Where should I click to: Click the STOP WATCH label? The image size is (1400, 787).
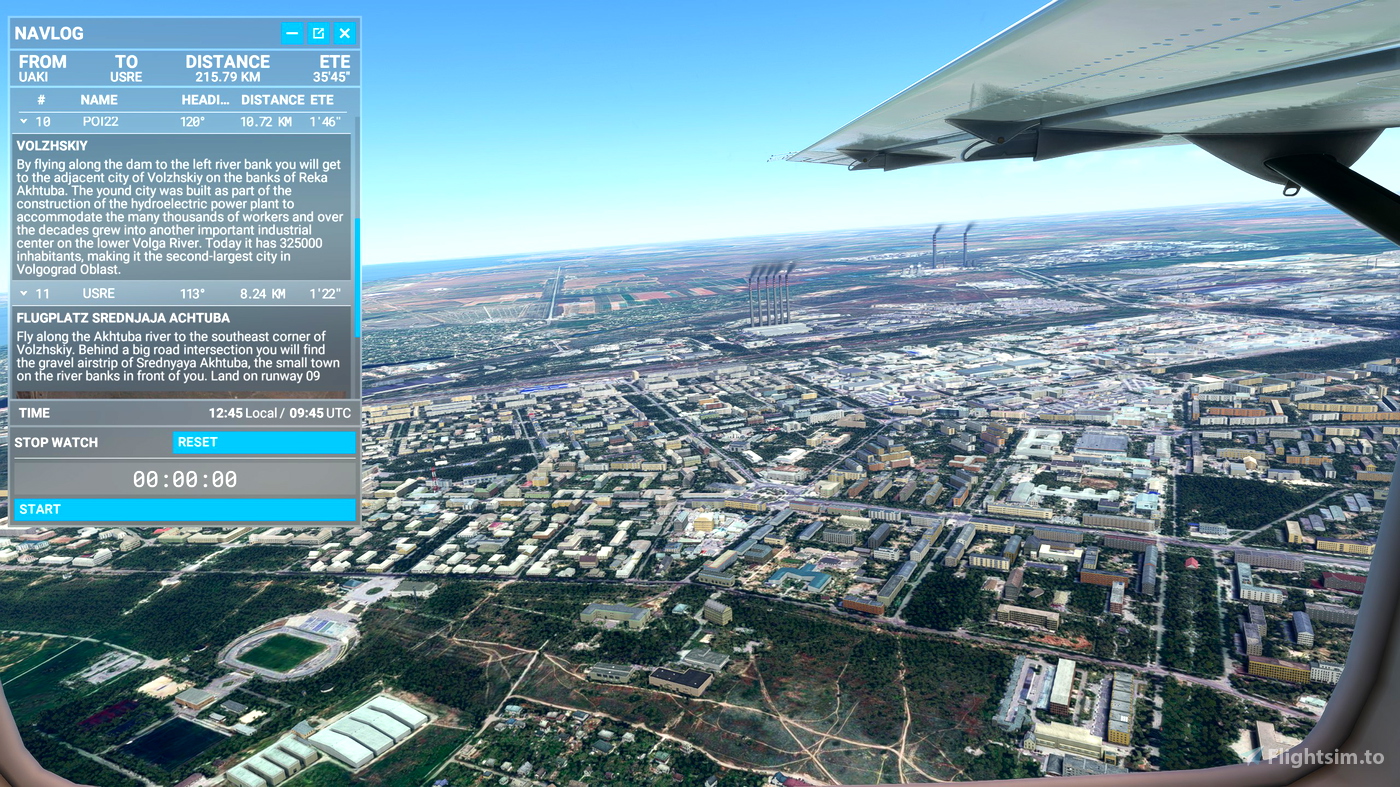click(56, 442)
